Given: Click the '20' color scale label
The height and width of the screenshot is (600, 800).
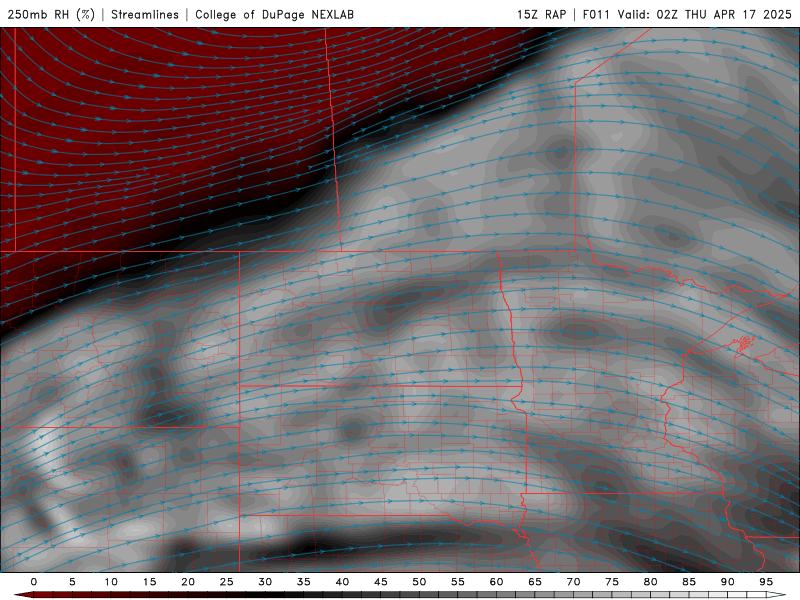Looking at the screenshot, I should click(188, 582).
